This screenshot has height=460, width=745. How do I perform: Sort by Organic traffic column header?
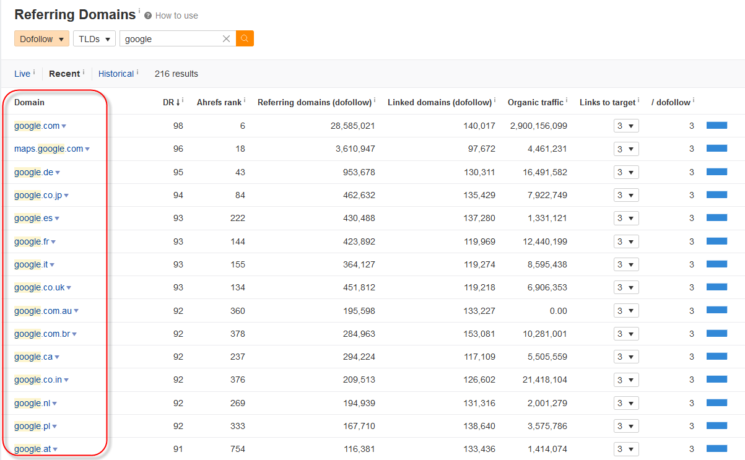point(535,102)
